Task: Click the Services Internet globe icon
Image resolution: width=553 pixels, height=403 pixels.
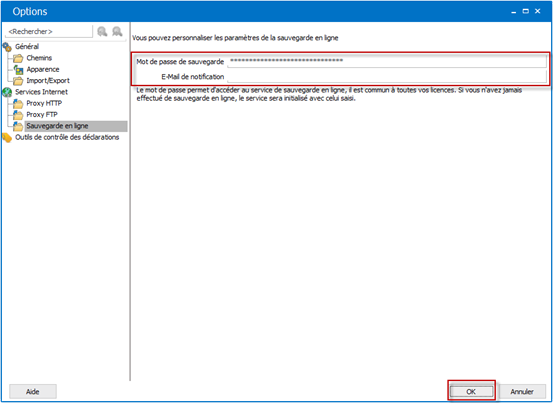Action: pyautogui.click(x=7, y=92)
